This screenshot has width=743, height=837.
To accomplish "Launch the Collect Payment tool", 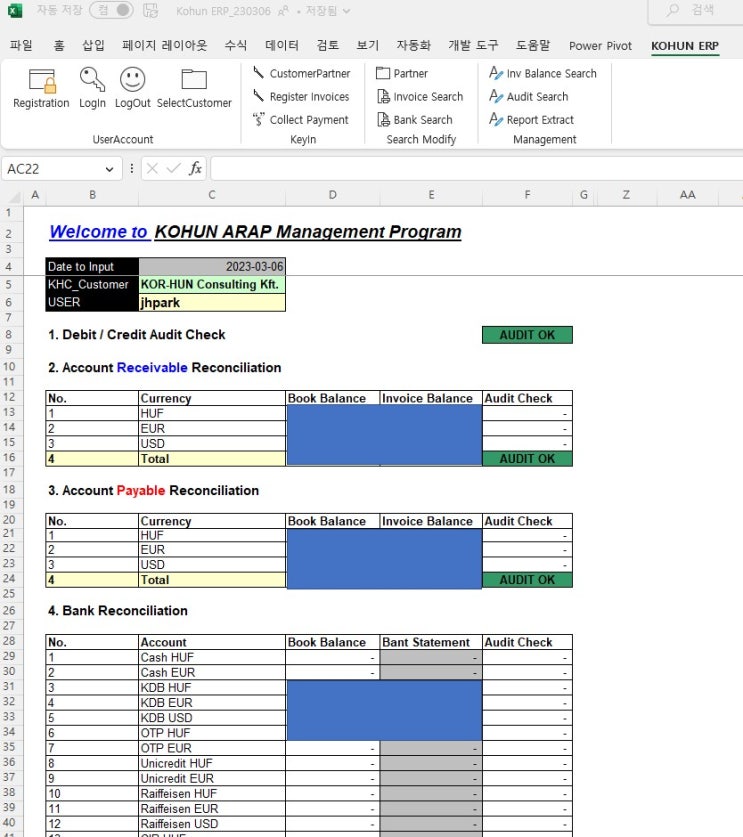I will pos(301,120).
